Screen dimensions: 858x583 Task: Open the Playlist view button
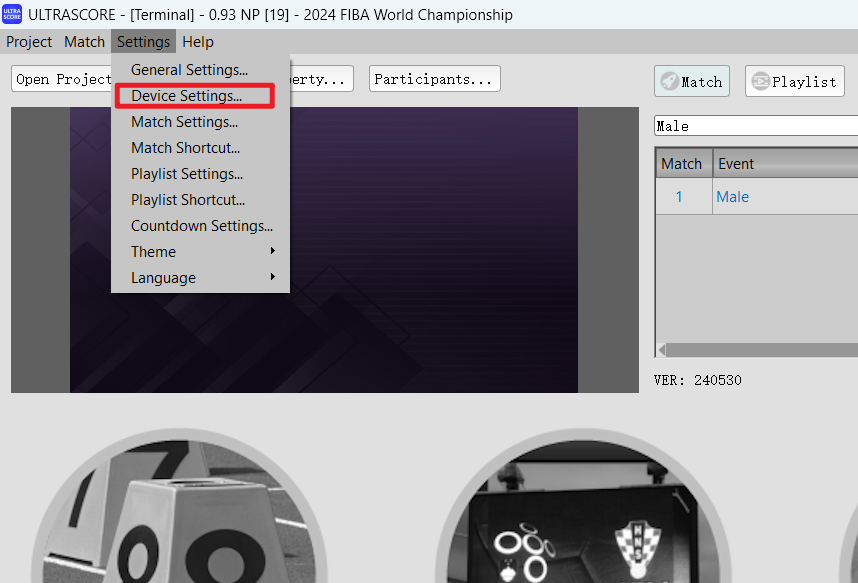[794, 82]
